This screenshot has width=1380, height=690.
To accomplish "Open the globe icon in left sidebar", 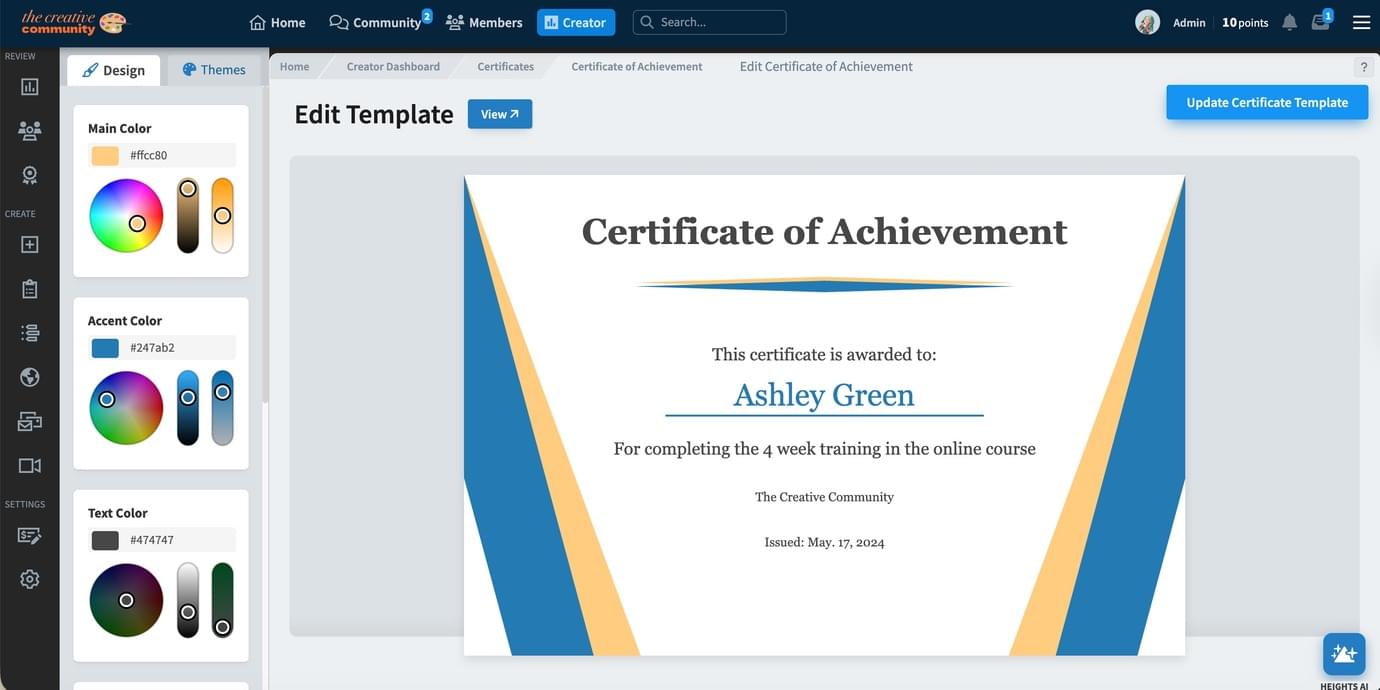I will pos(29,377).
